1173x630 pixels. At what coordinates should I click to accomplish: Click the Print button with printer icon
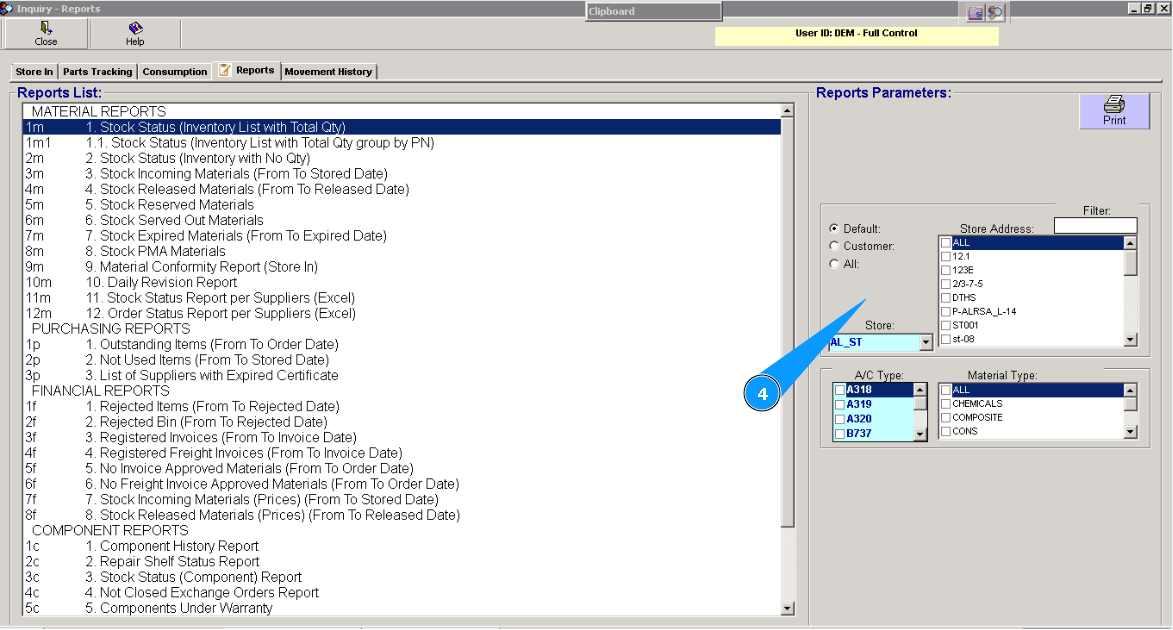[1114, 111]
